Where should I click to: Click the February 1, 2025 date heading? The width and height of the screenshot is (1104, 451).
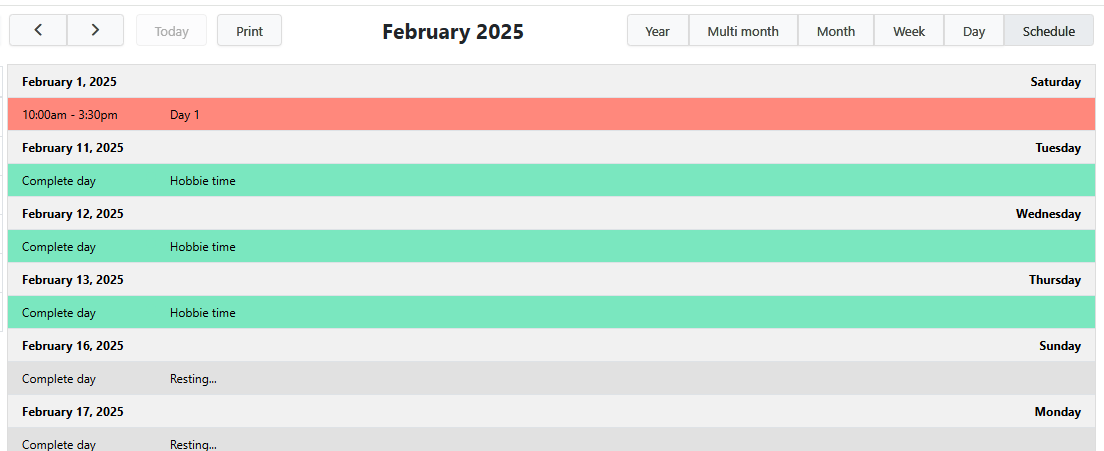pos(69,82)
